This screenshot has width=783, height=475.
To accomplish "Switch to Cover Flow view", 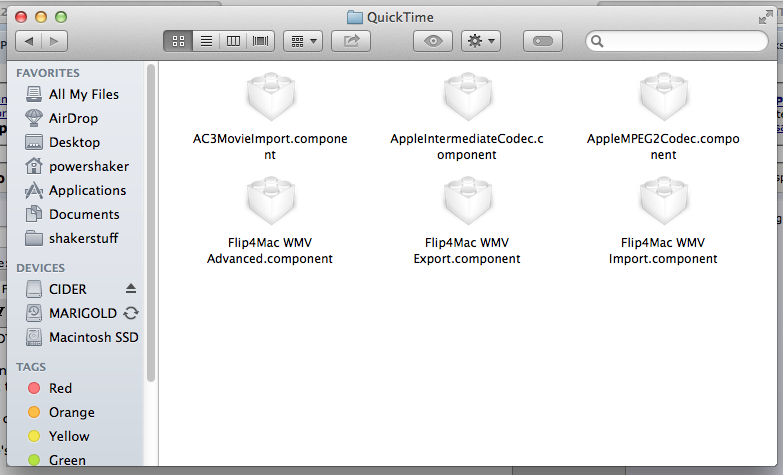I will pyautogui.click(x=261, y=41).
